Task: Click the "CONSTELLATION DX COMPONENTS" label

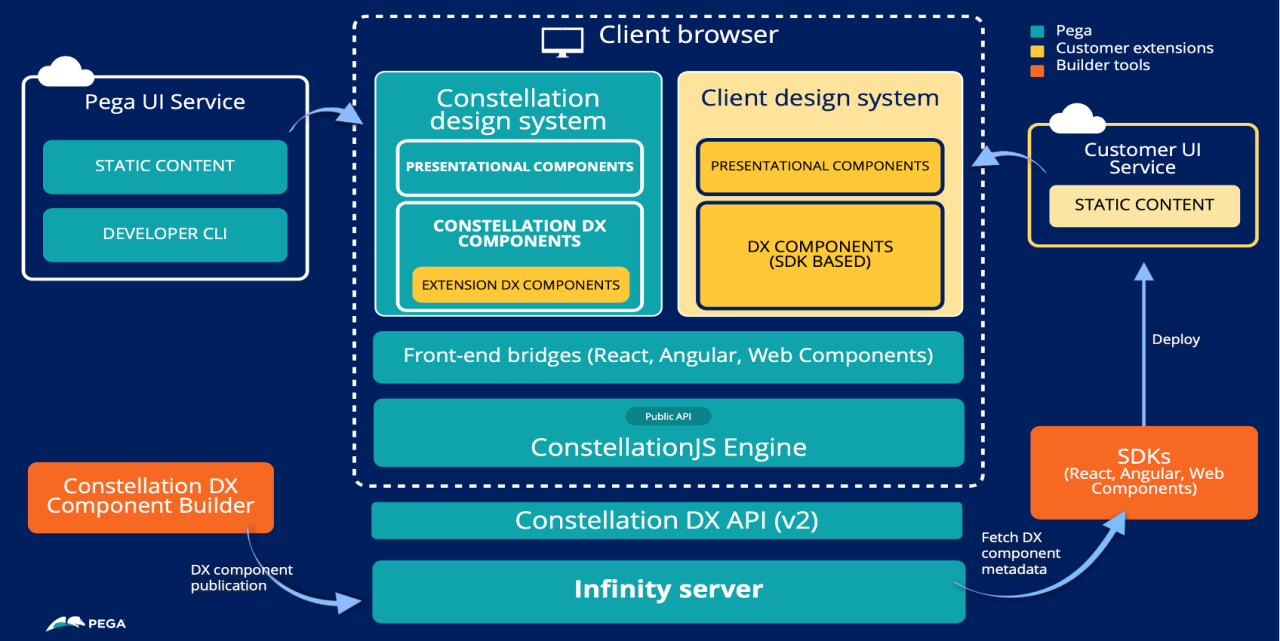Action: point(520,233)
